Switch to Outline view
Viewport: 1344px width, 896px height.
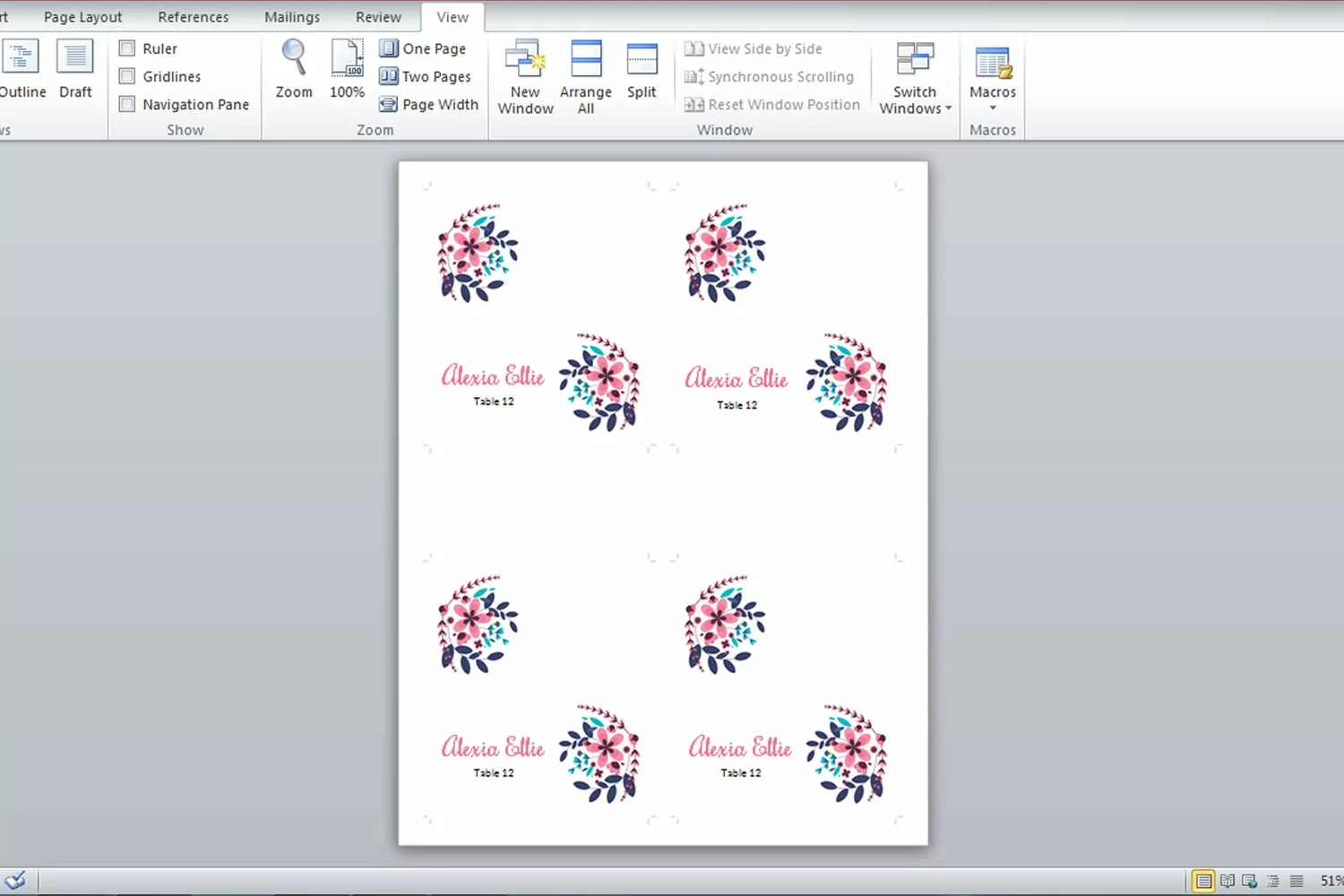click(22, 69)
